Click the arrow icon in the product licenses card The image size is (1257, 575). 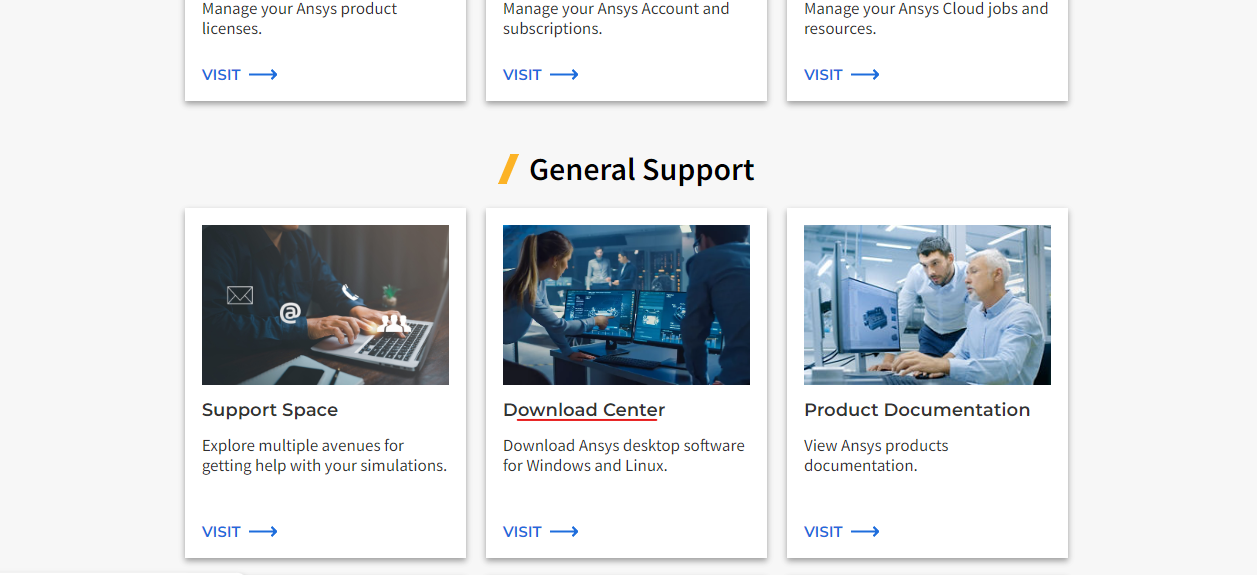point(263,75)
